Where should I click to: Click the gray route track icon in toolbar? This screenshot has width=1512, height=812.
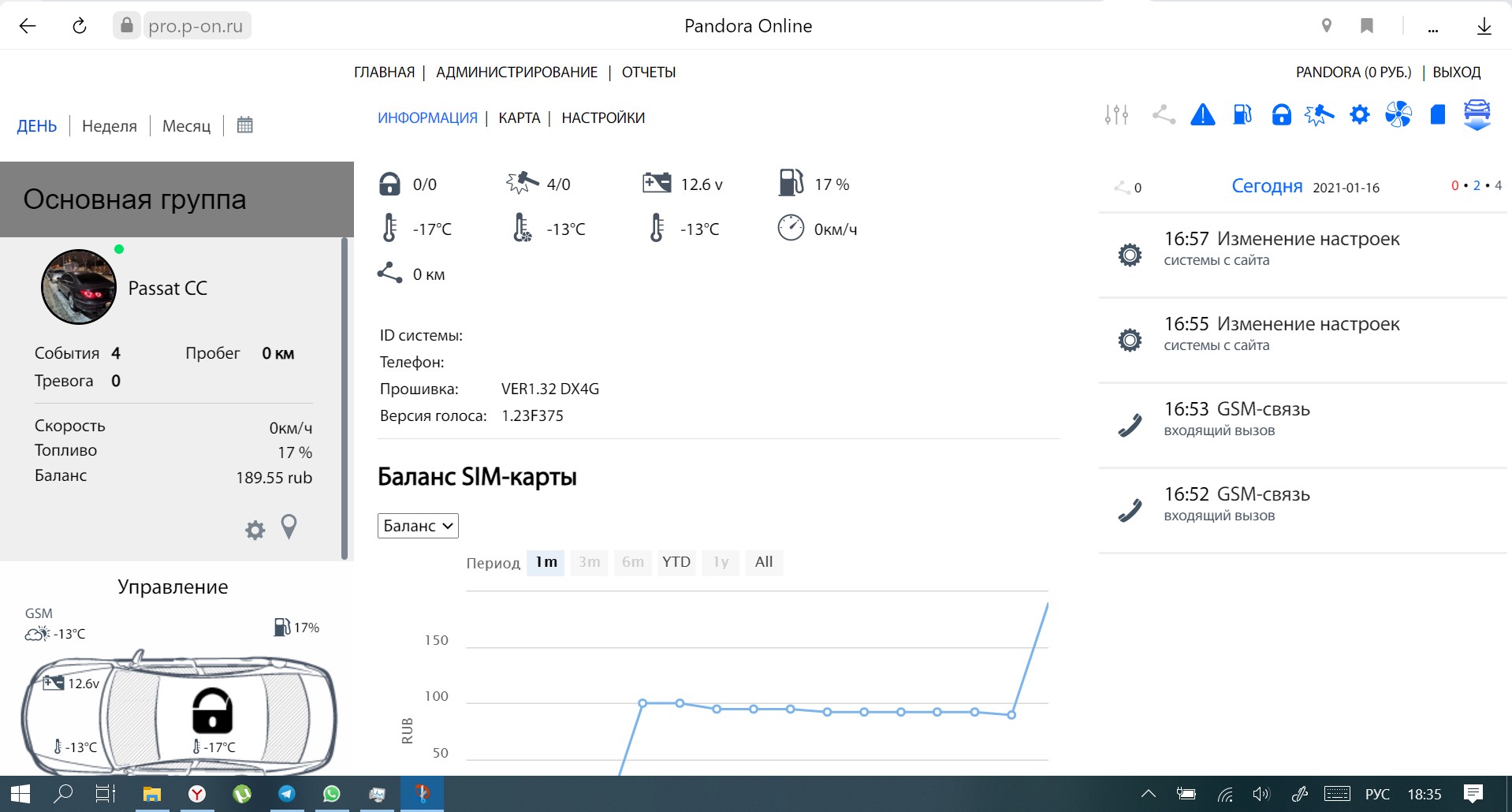[1163, 115]
